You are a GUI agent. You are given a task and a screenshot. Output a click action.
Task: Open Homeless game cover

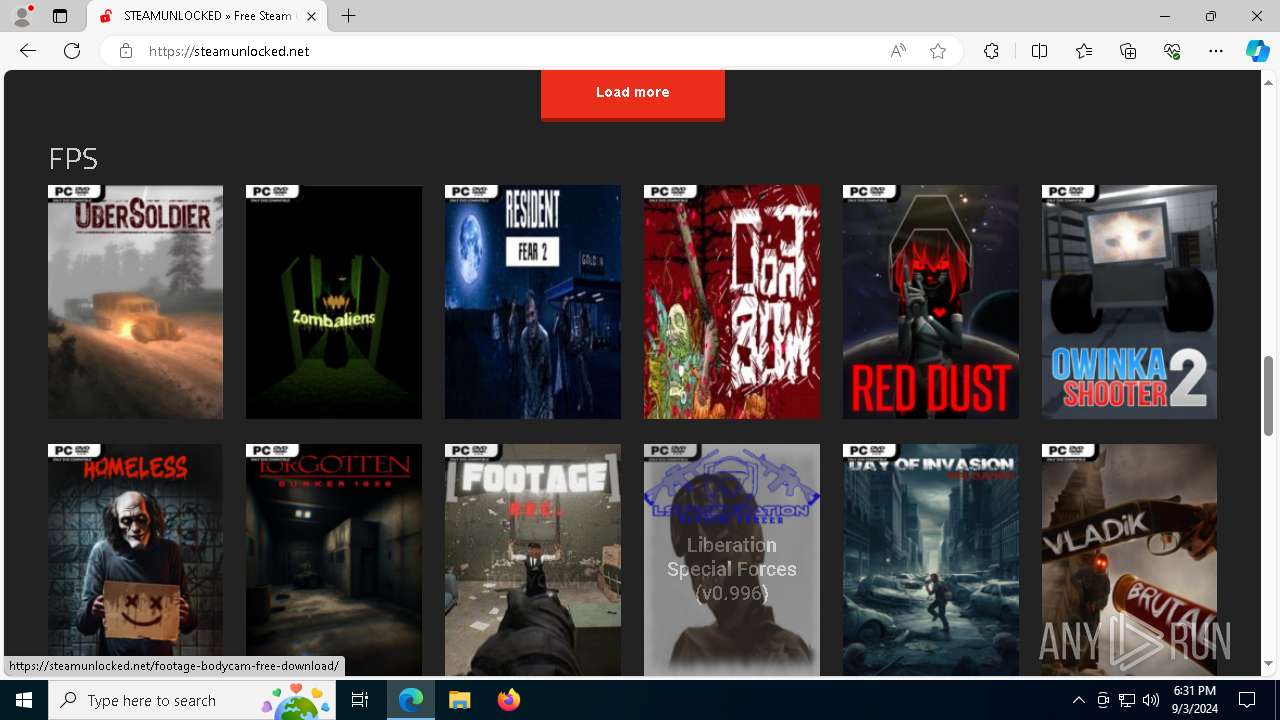(x=135, y=560)
